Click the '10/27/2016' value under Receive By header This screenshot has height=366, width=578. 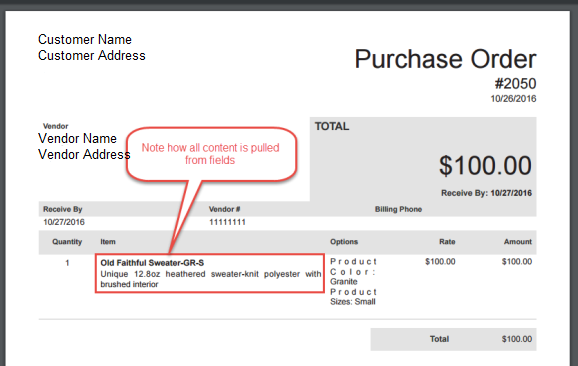pos(64,222)
